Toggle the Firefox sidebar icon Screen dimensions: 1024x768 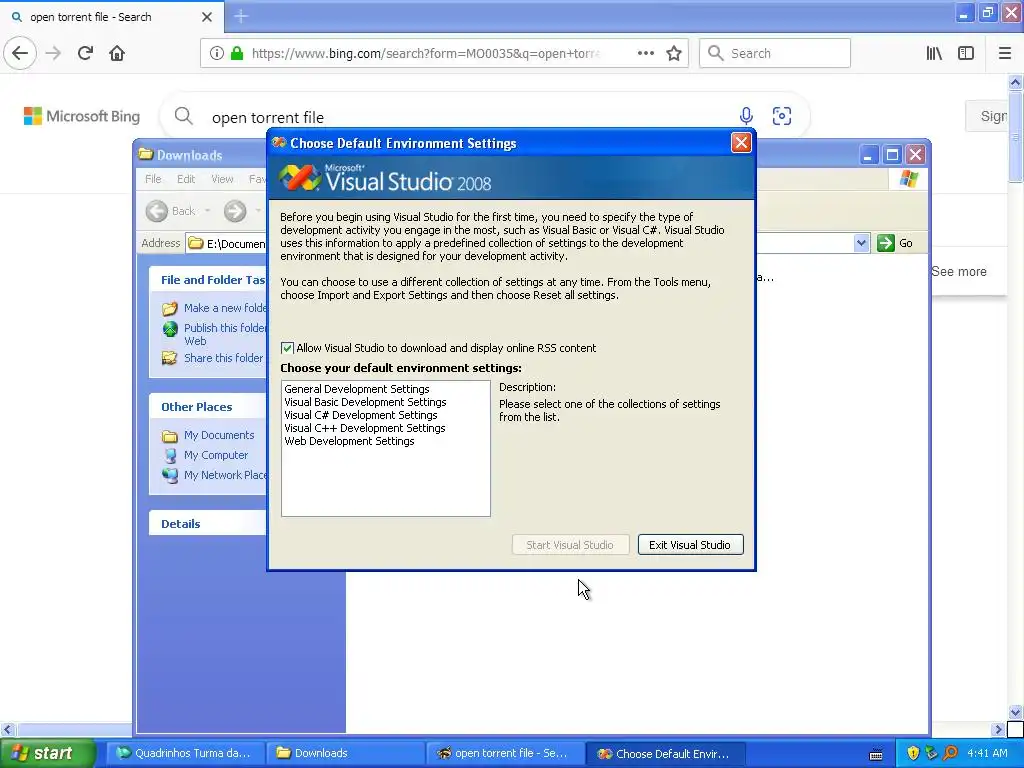966,54
